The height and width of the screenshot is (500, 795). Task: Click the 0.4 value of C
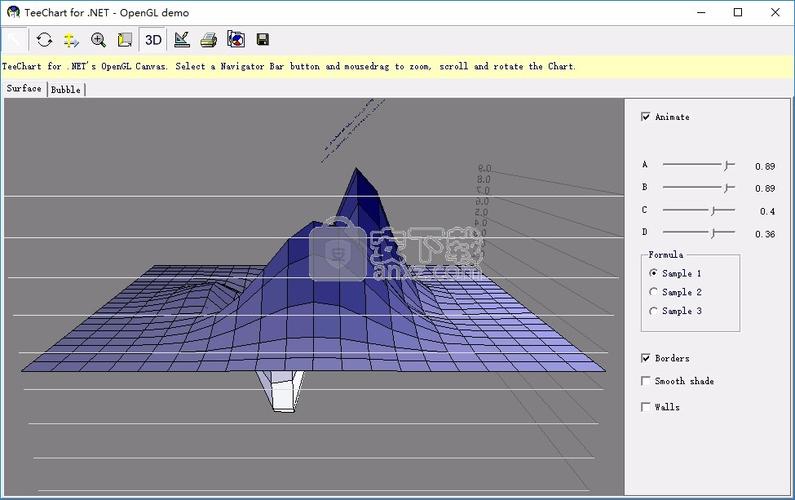(x=767, y=211)
